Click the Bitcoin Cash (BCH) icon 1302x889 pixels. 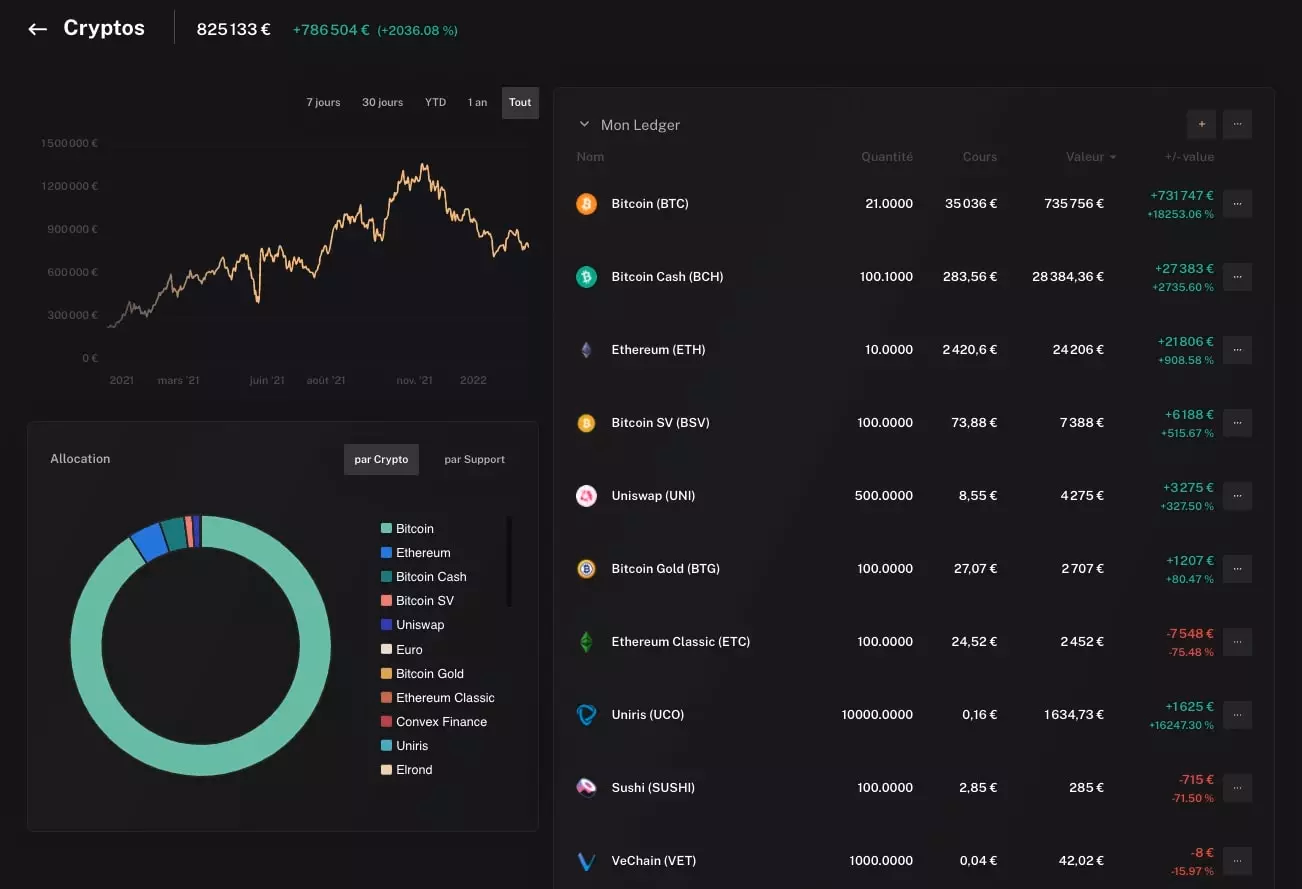[x=587, y=276]
